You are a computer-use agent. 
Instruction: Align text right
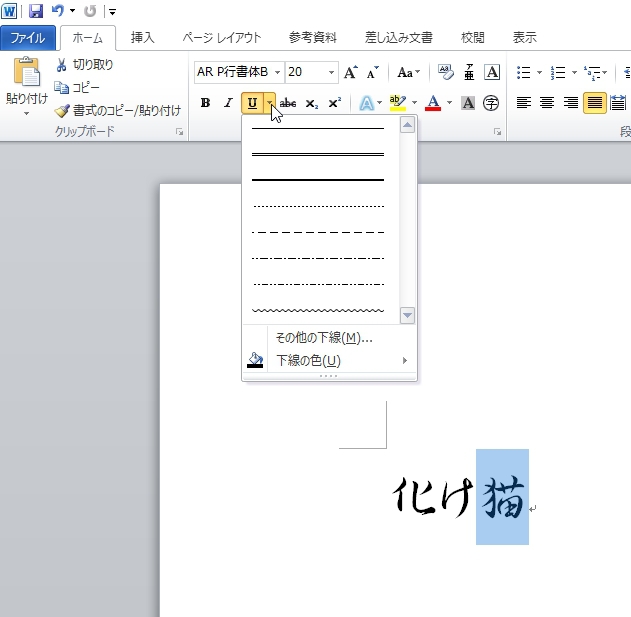coord(571,103)
